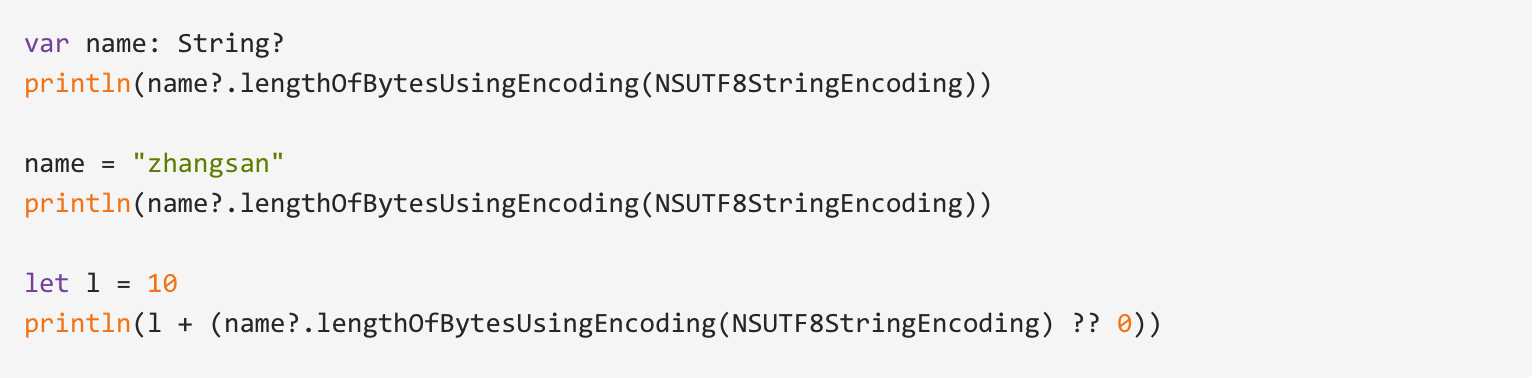
Task: Click the "l" variable before the plus sign
Action: pyautogui.click(x=155, y=324)
